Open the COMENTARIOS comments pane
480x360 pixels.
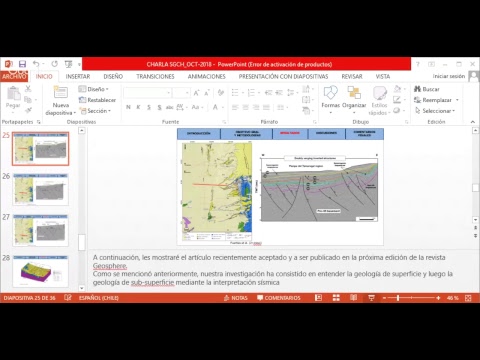tap(279, 298)
